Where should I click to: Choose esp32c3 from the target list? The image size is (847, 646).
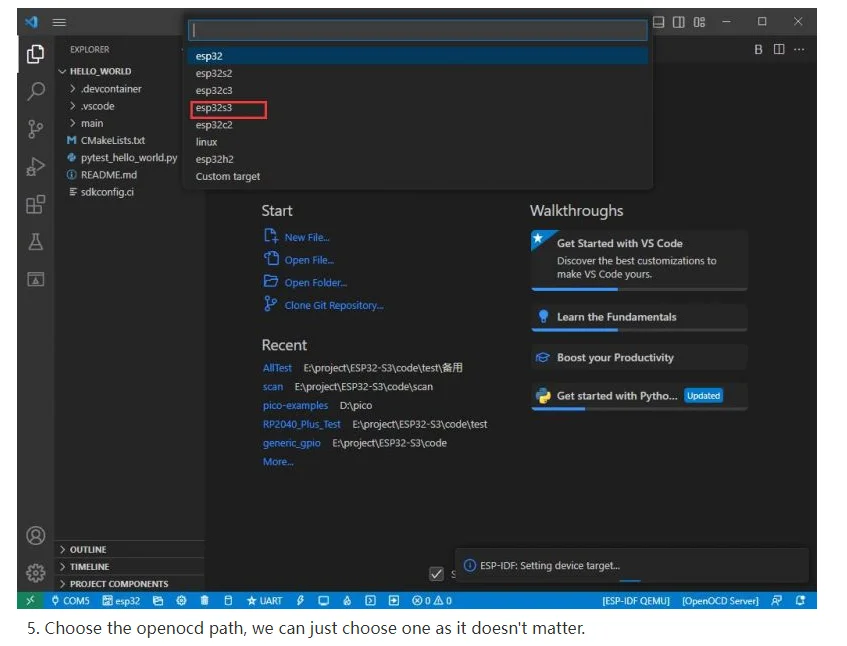(418, 90)
